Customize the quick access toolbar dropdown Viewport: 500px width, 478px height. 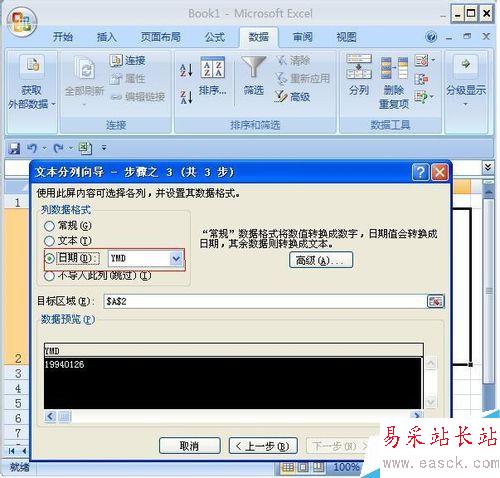tap(104, 148)
